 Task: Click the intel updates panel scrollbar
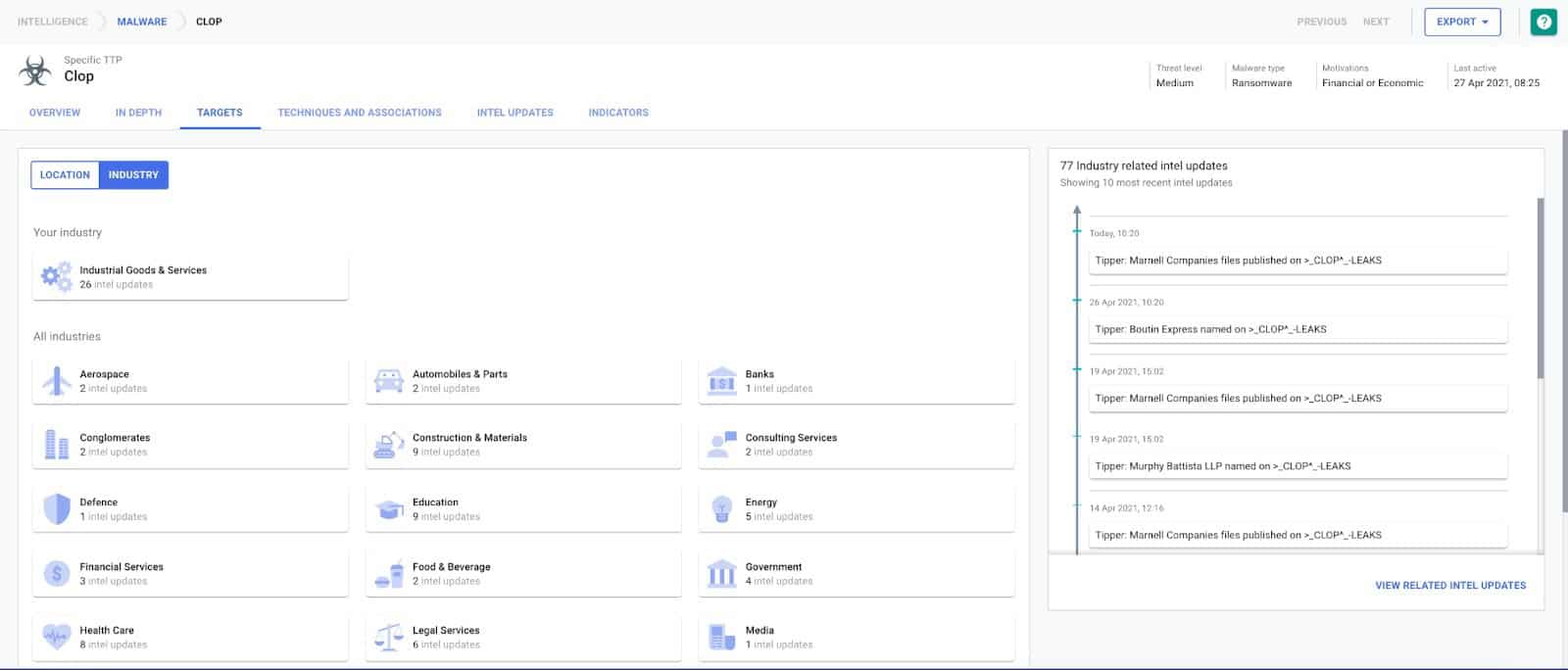1541,289
